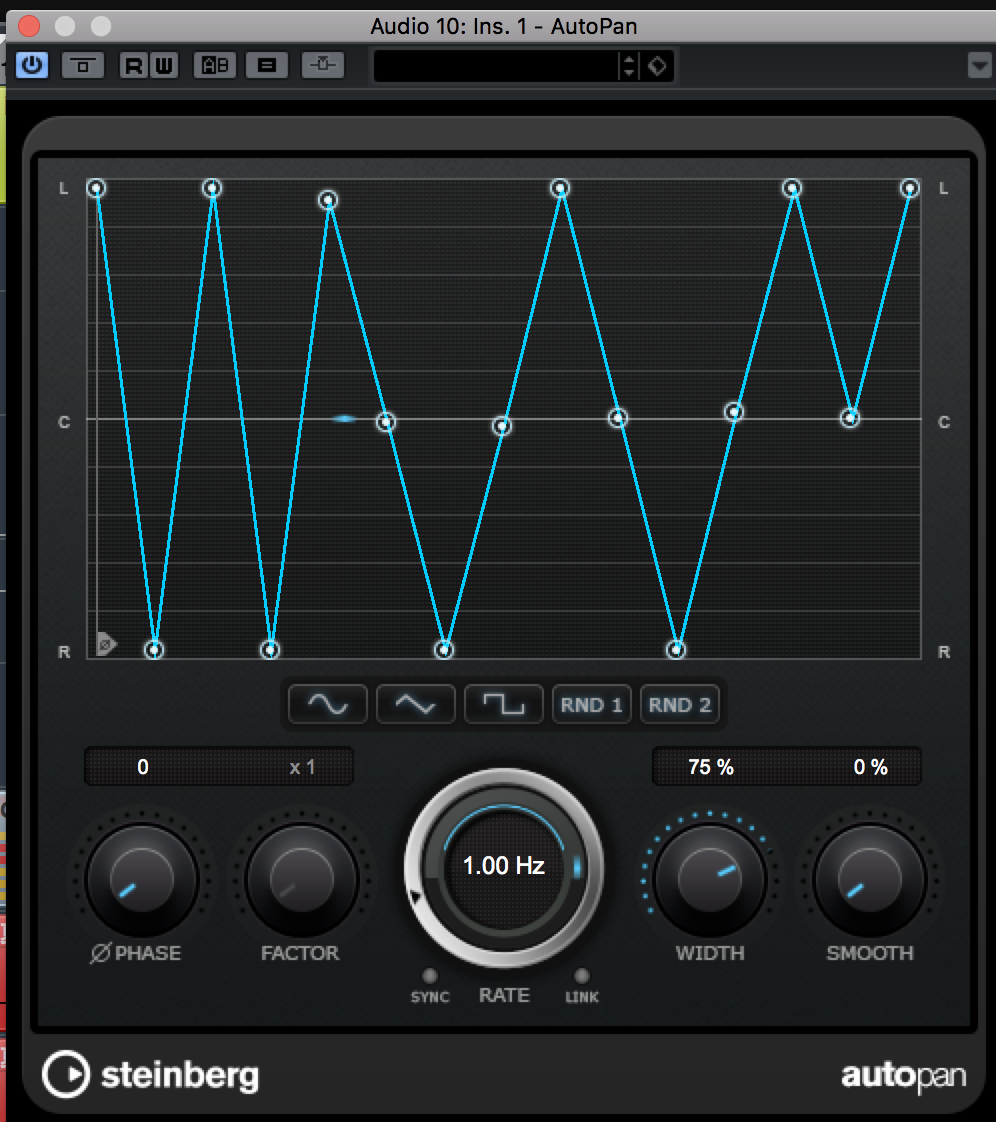
Task: Click the first curve node at top left
Action: tap(97, 188)
